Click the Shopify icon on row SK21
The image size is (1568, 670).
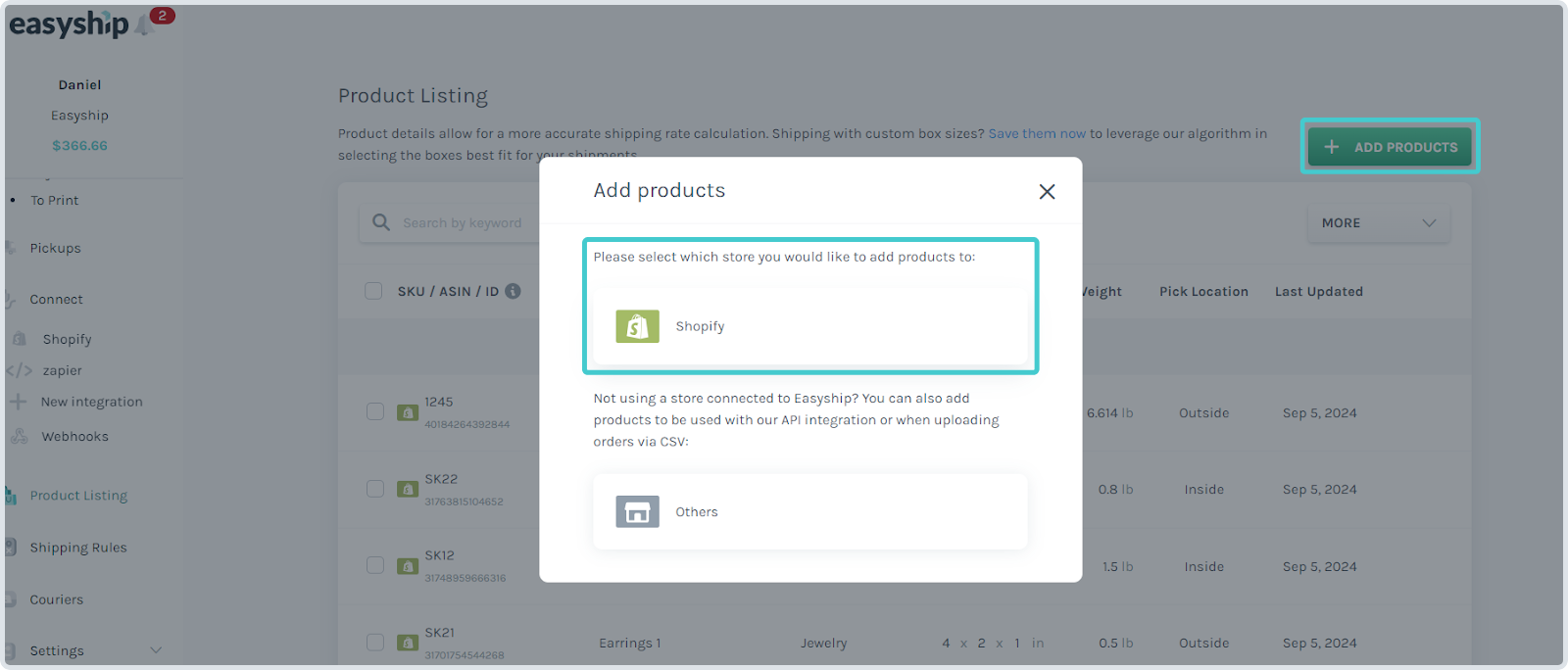point(408,643)
